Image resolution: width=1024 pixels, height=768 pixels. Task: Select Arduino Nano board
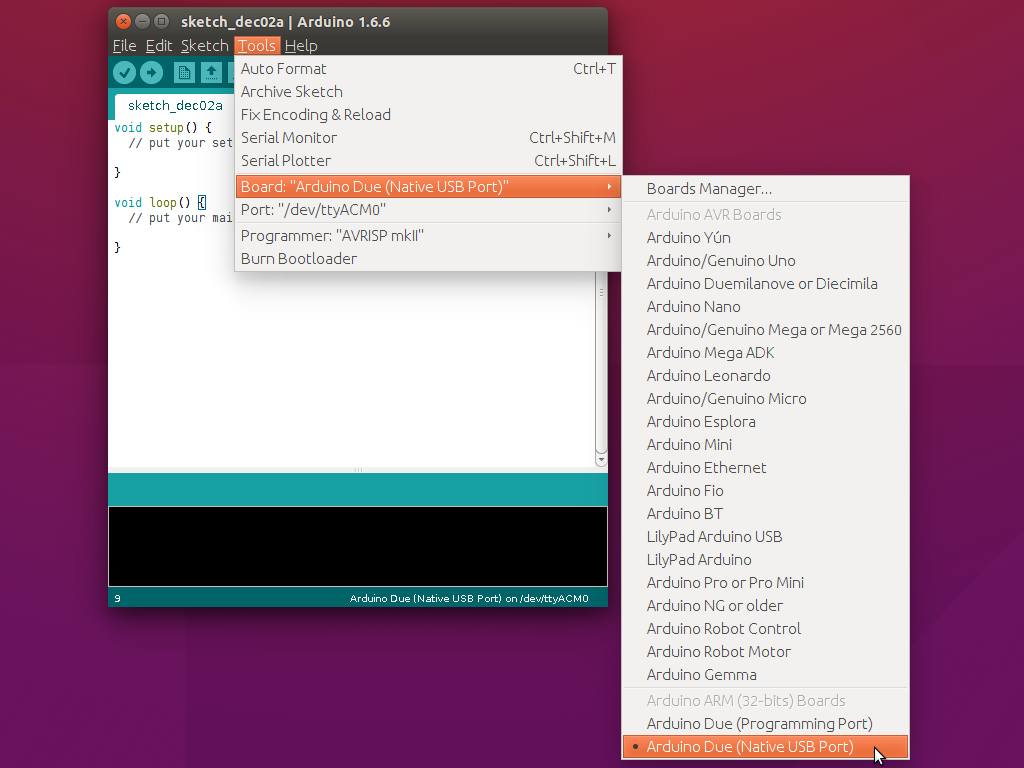[x=765, y=306]
